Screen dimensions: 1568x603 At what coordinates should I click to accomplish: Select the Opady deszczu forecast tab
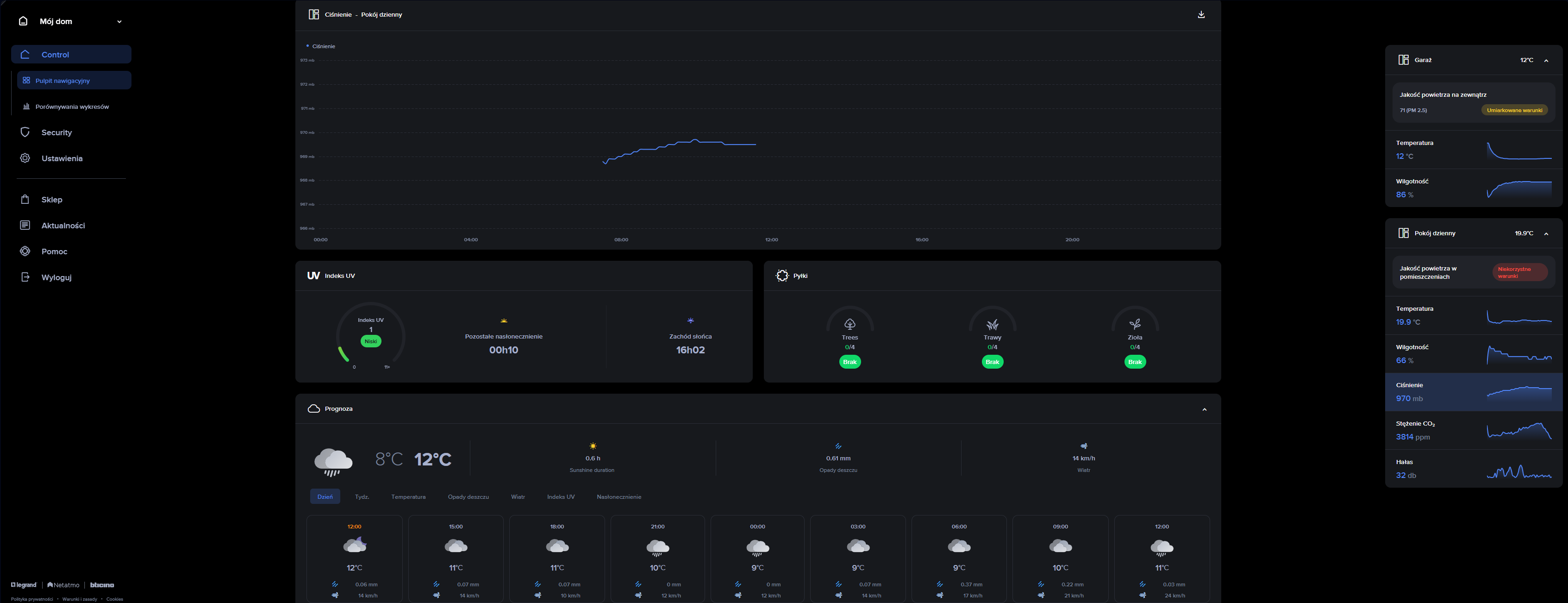click(468, 497)
